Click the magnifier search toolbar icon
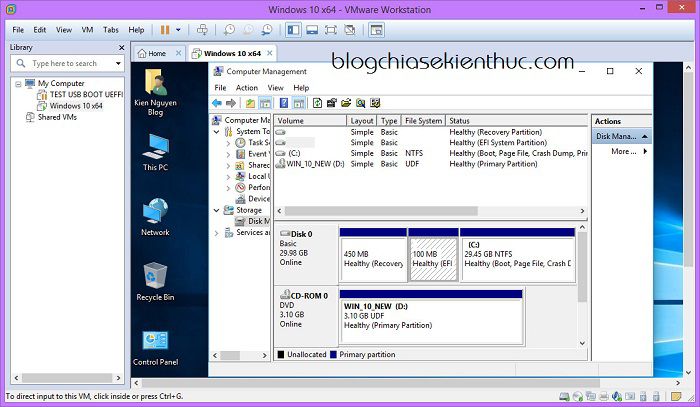This screenshot has height=407, width=700. 360,104
